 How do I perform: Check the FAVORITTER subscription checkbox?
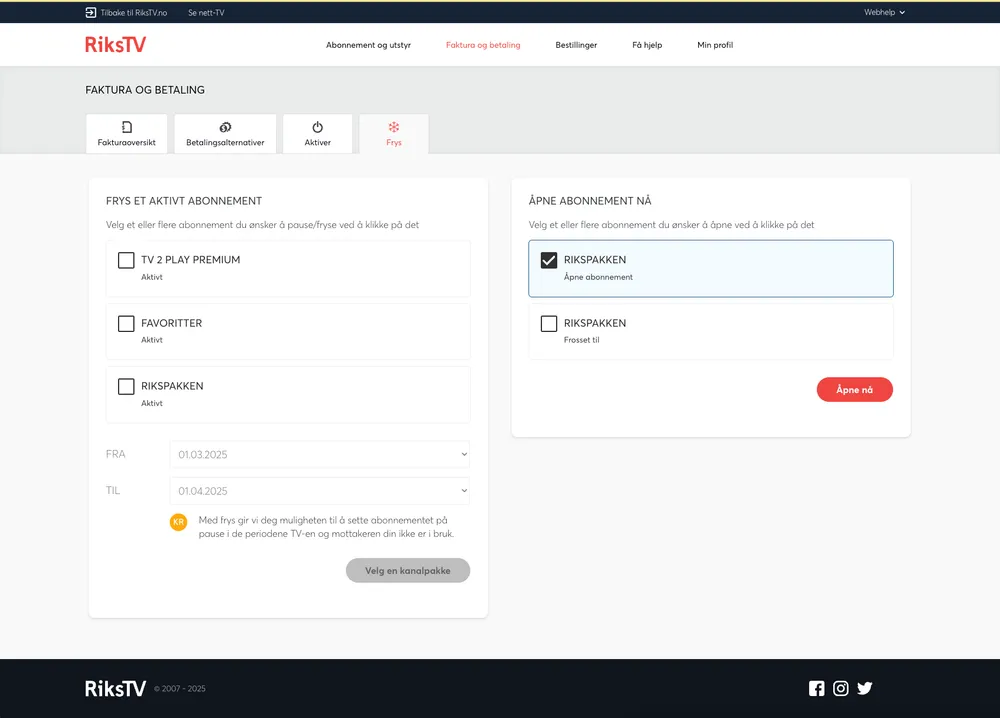pos(126,324)
